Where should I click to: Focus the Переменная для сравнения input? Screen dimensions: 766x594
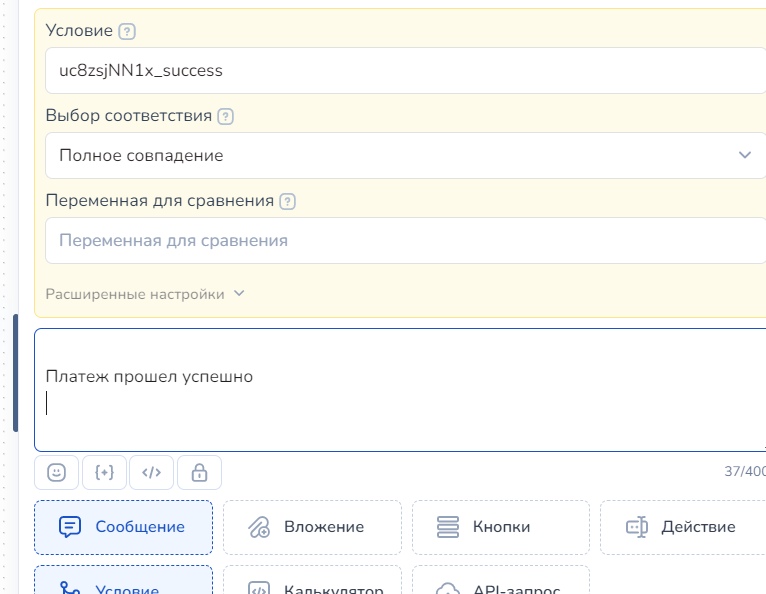pos(404,241)
